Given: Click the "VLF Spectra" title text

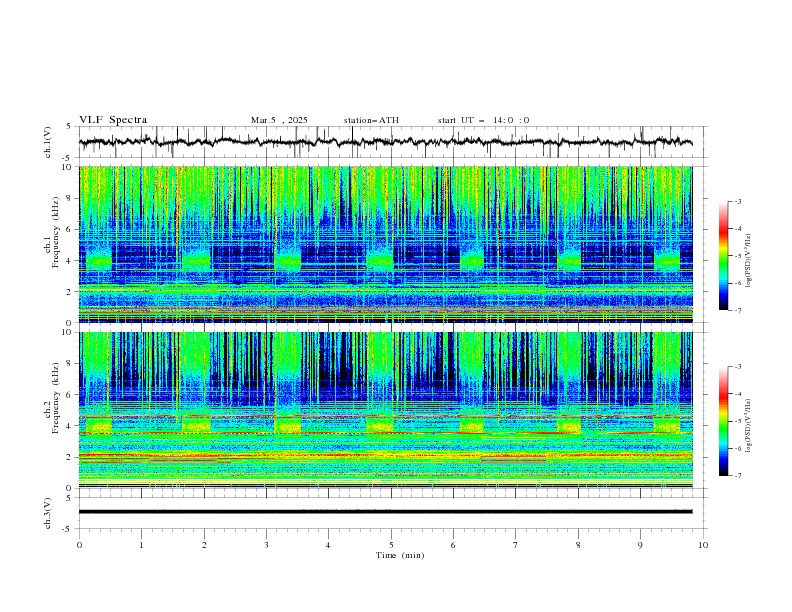Looking at the screenshot, I should [113, 120].
